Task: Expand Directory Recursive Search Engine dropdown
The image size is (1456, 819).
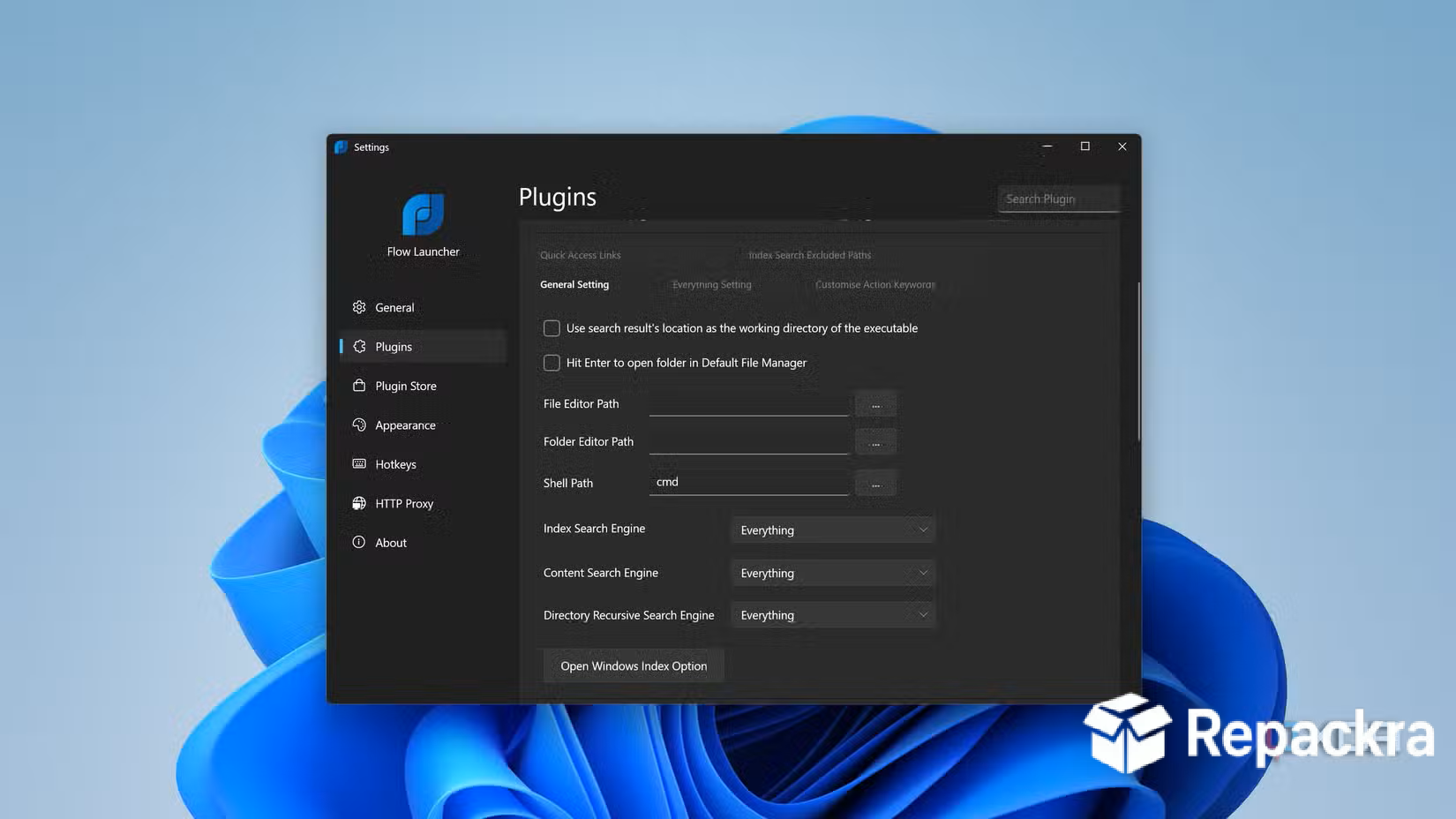Action: (x=832, y=615)
